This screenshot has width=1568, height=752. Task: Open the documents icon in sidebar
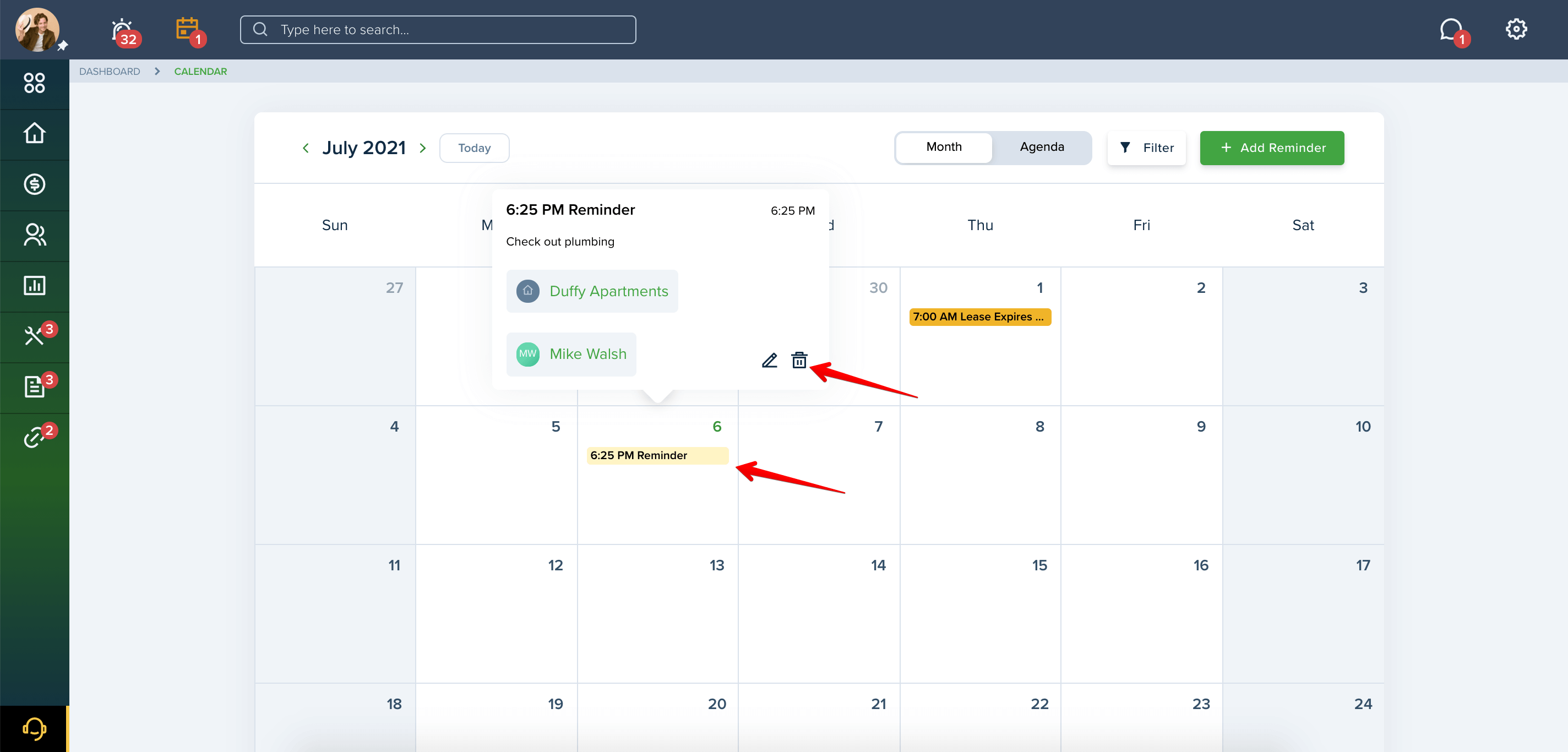[x=35, y=386]
